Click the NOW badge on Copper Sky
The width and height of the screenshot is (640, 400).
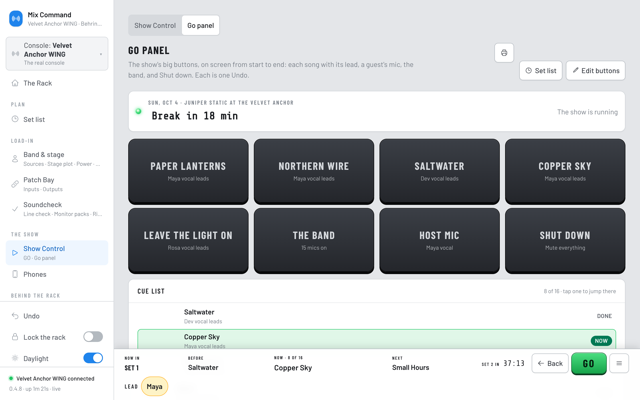601,340
